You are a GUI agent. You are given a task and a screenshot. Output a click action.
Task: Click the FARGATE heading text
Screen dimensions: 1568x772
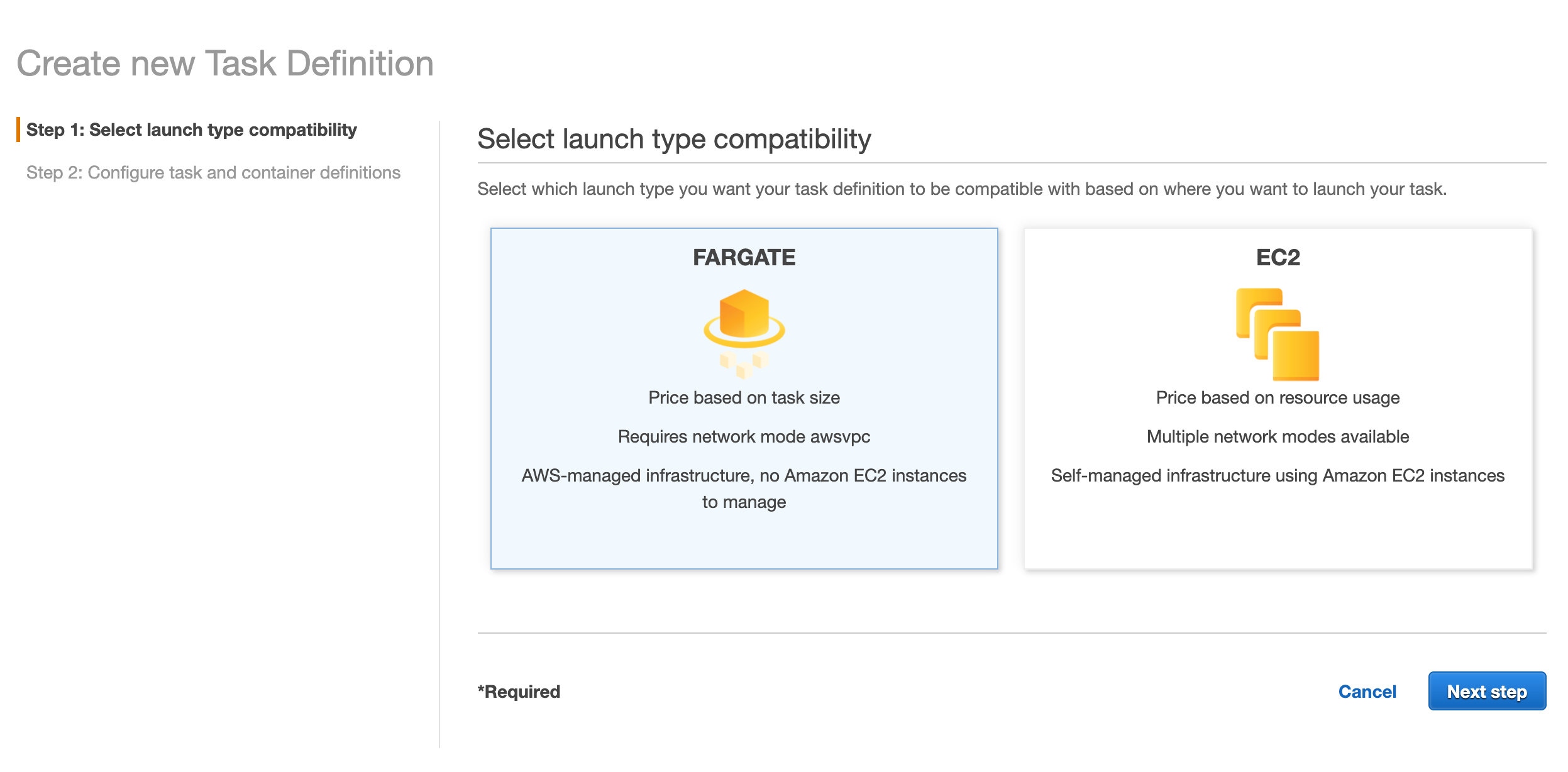point(744,257)
